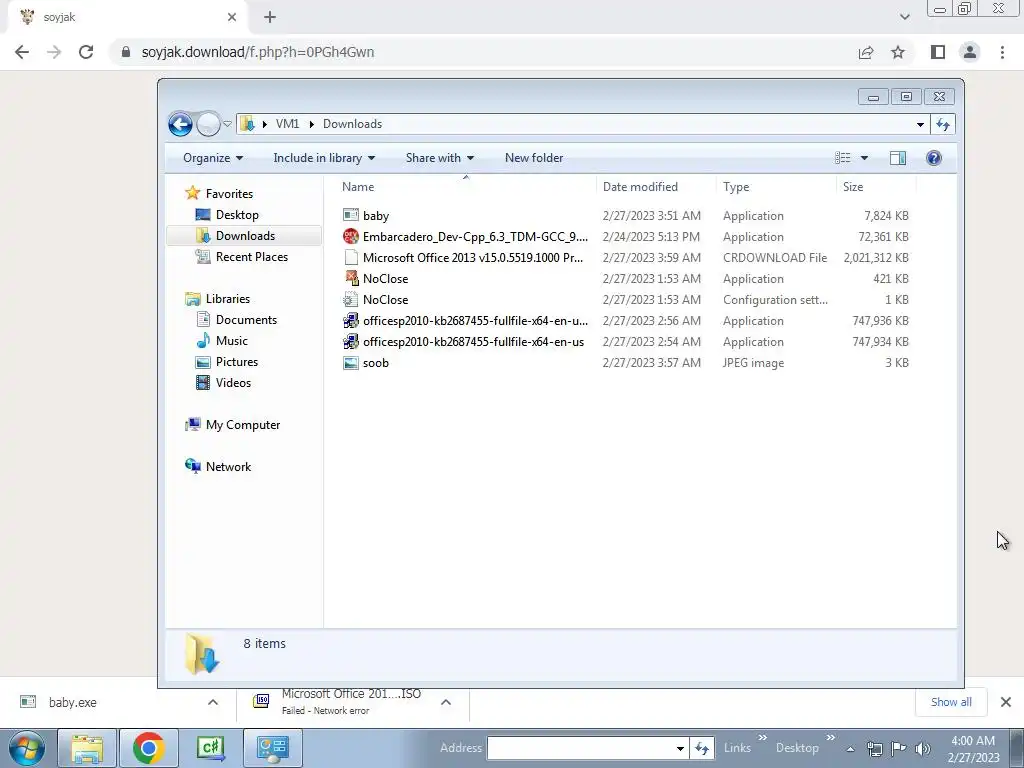Screen dimensions: 1024x768
Task: Click the 72,361 KB size cell
Action: (883, 236)
